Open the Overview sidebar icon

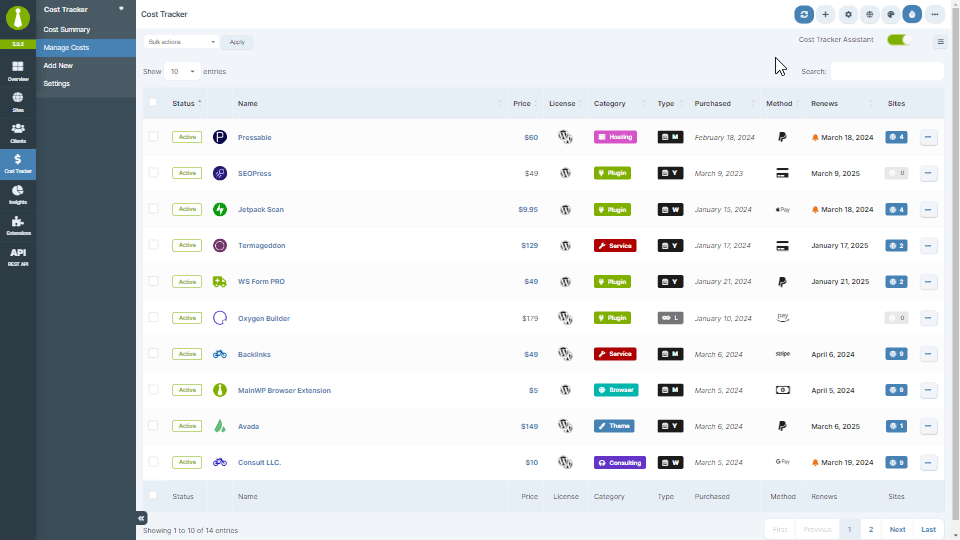pyautogui.click(x=18, y=71)
